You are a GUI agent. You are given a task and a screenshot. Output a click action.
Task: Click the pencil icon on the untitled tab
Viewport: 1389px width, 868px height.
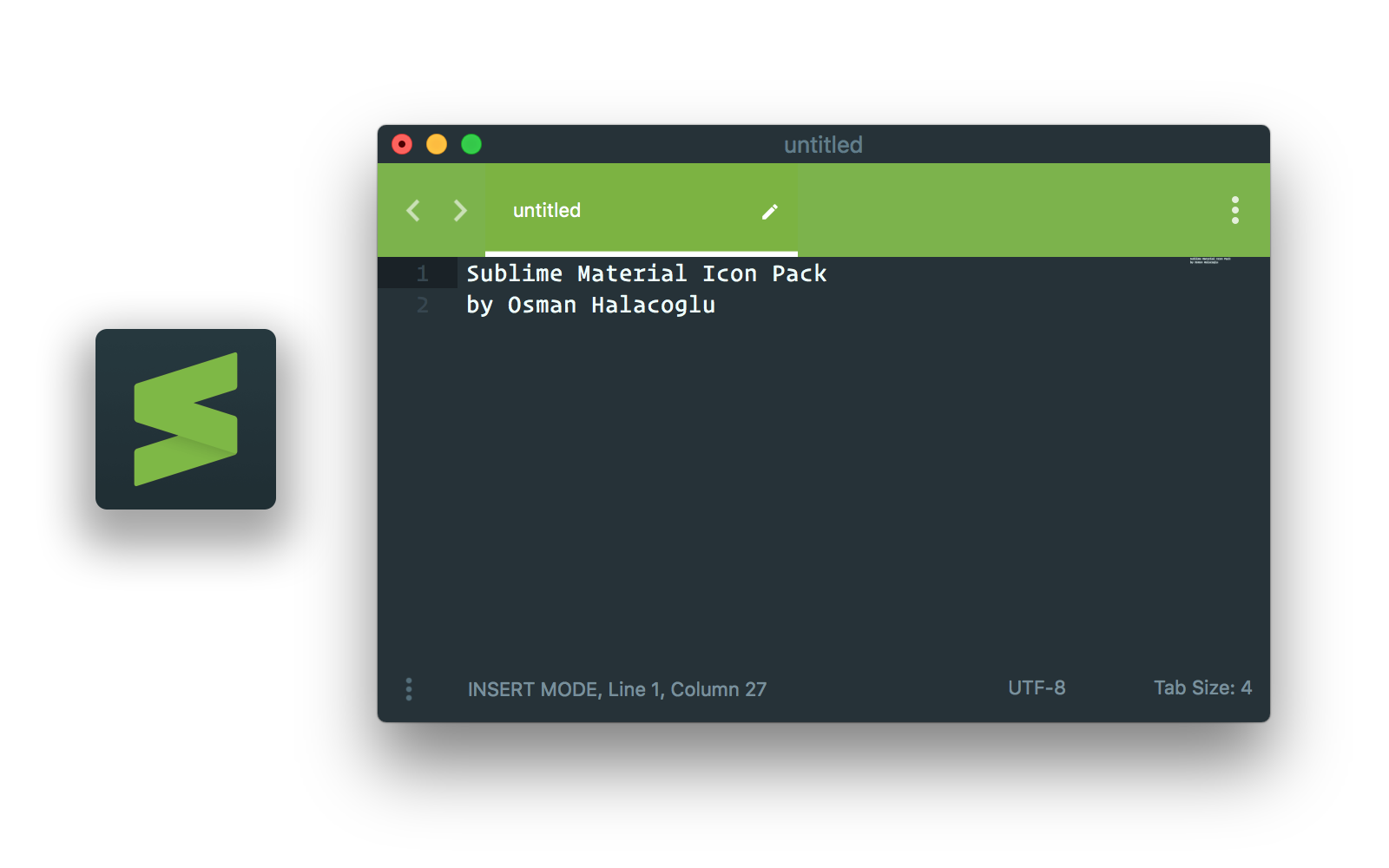point(770,212)
